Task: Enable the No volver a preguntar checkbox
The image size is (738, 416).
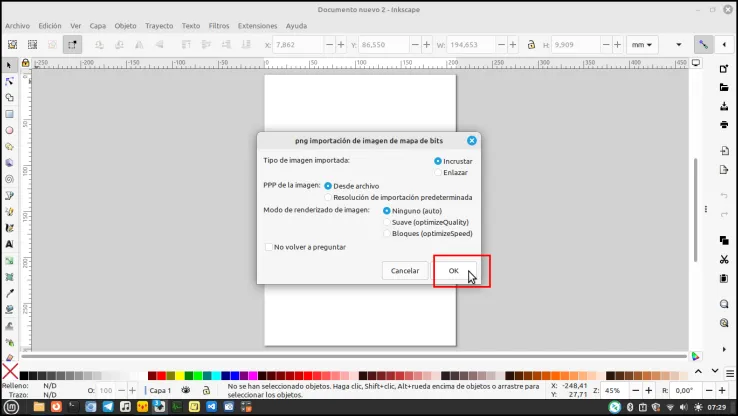Action: point(305,247)
